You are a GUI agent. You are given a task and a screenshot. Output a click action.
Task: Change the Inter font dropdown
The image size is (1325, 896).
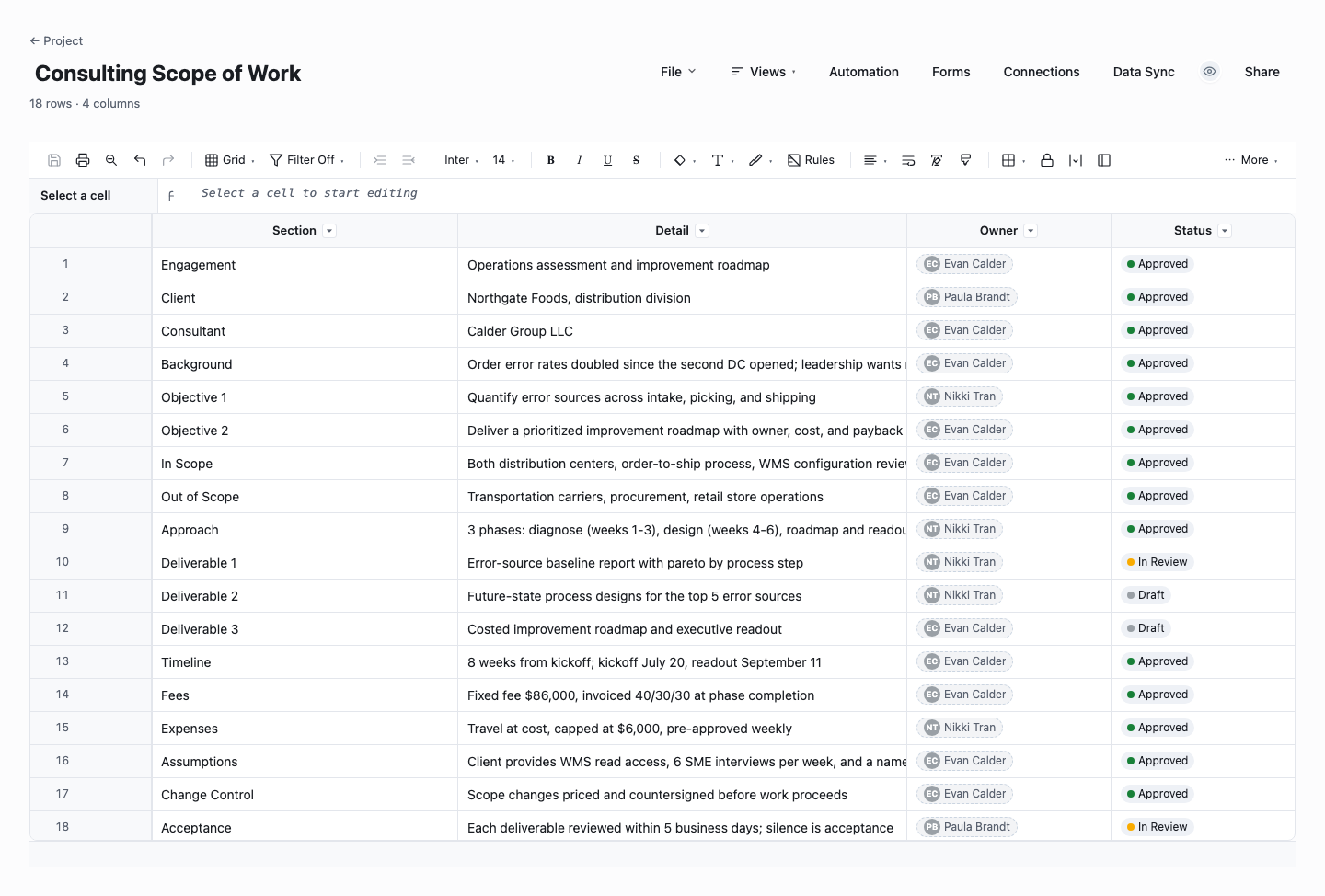[461, 160]
